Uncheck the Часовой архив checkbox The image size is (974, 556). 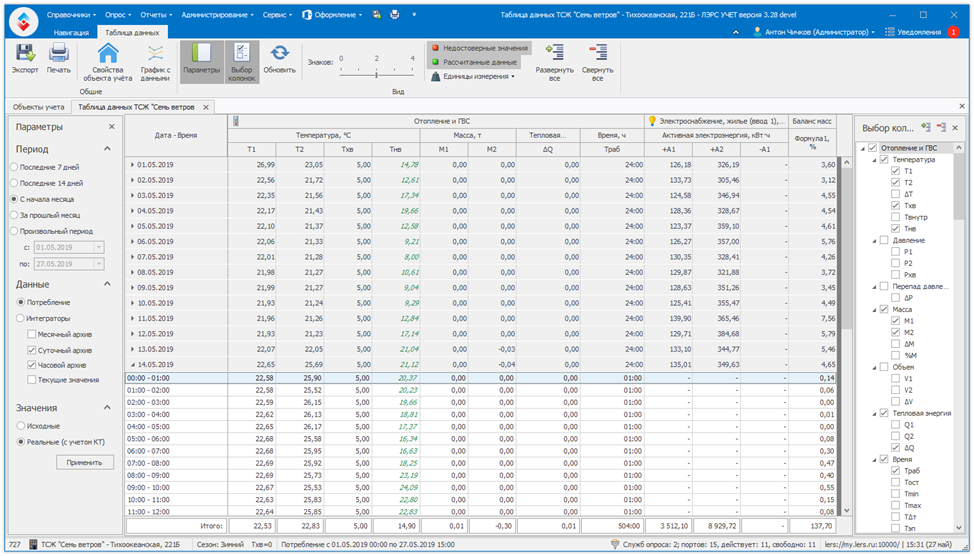click(31, 365)
